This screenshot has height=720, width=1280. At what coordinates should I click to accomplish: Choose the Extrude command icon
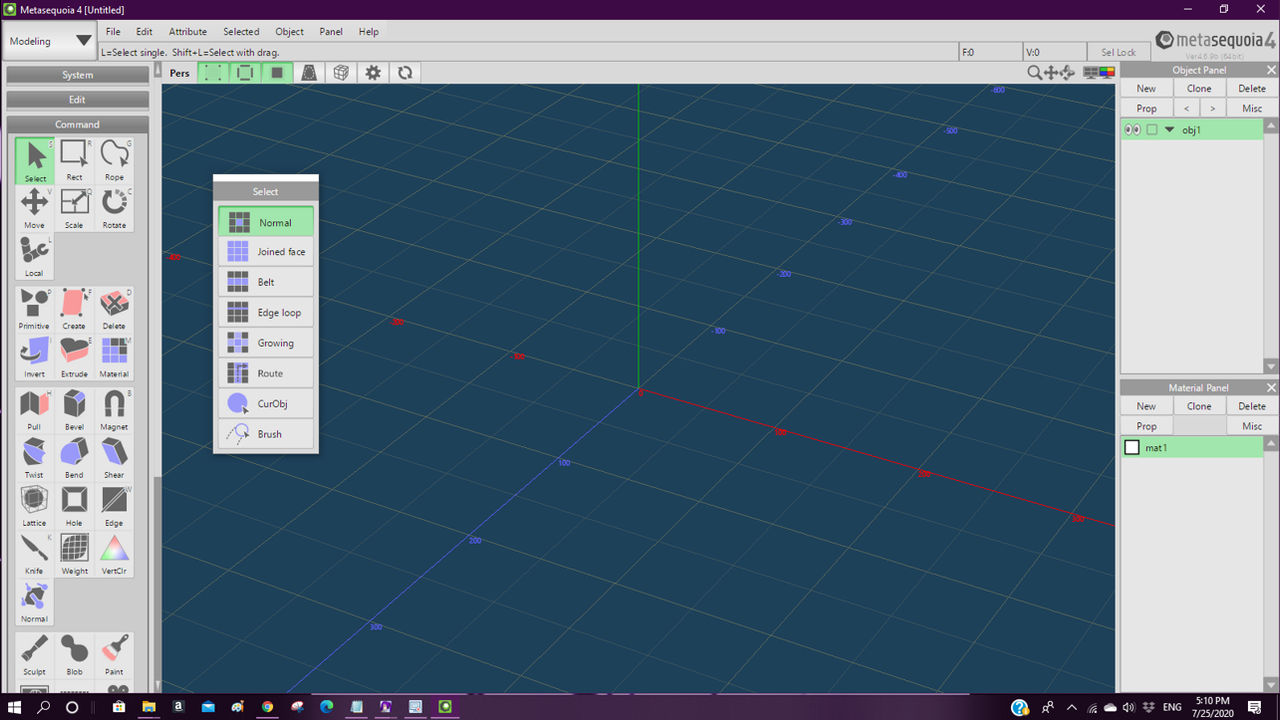[74, 351]
